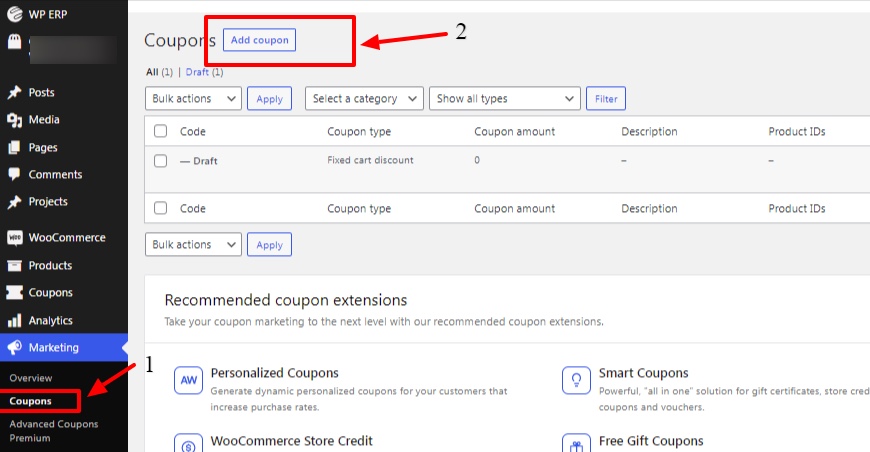This screenshot has width=870, height=452.
Task: Click the Media icon in sidebar
Action: [x=14, y=120]
